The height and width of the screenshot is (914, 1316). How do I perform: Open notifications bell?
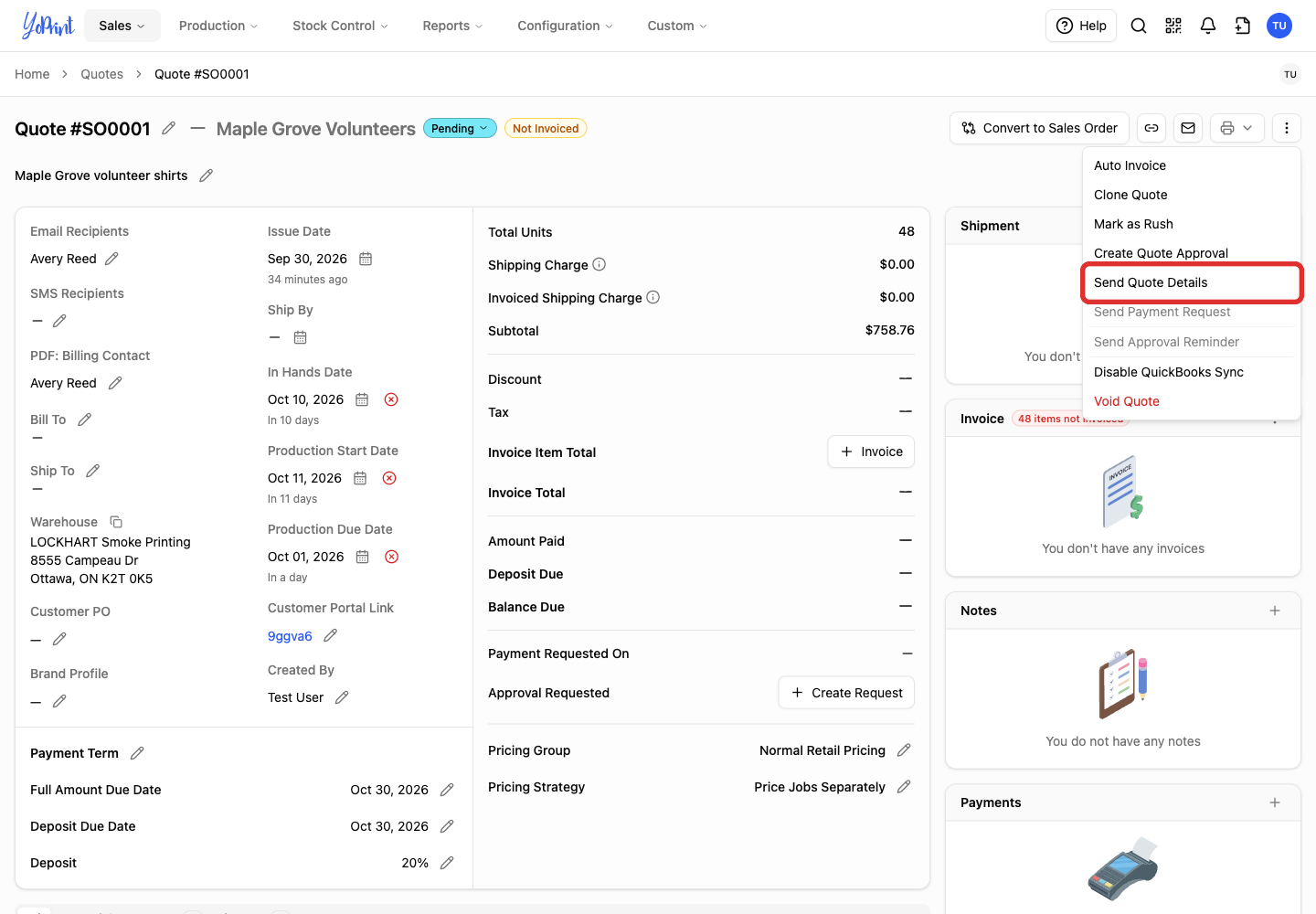pyautogui.click(x=1208, y=26)
